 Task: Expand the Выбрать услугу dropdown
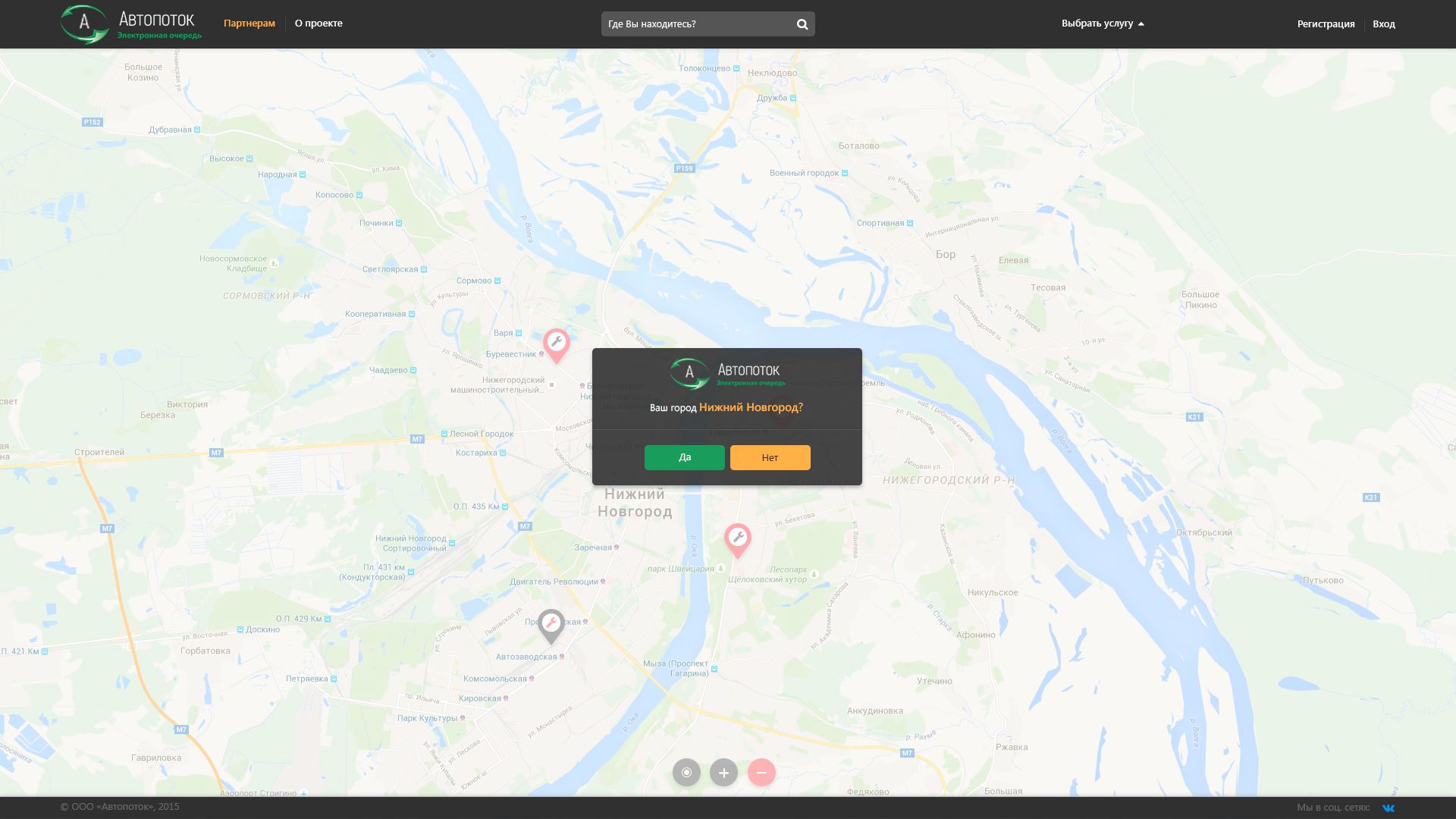[1103, 24]
